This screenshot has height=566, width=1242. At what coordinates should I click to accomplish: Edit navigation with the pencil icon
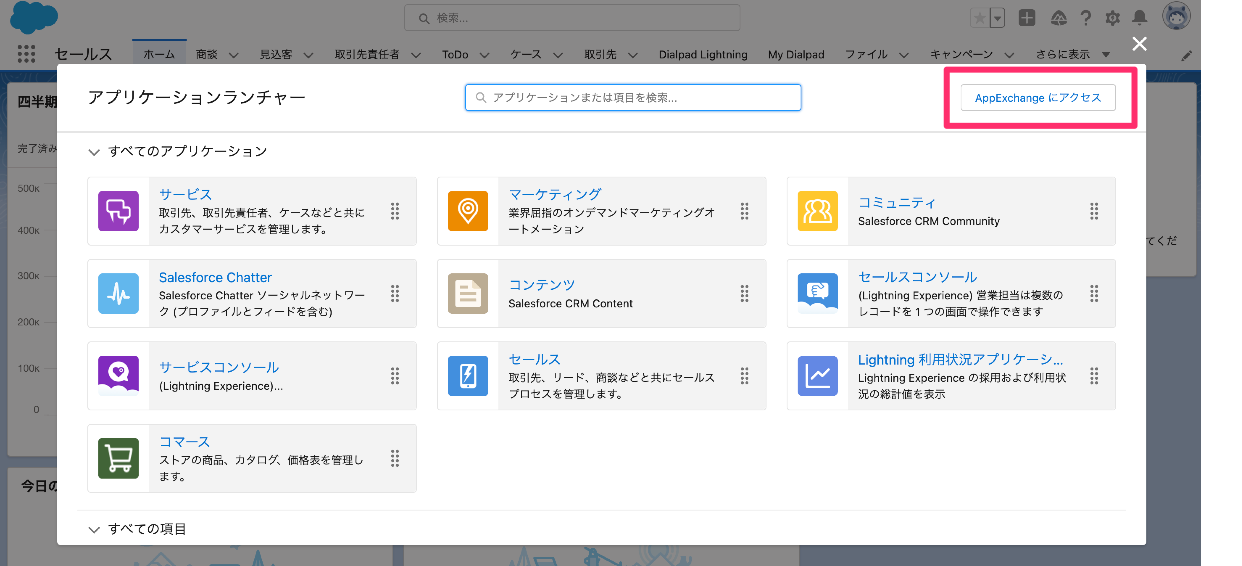point(1187,55)
